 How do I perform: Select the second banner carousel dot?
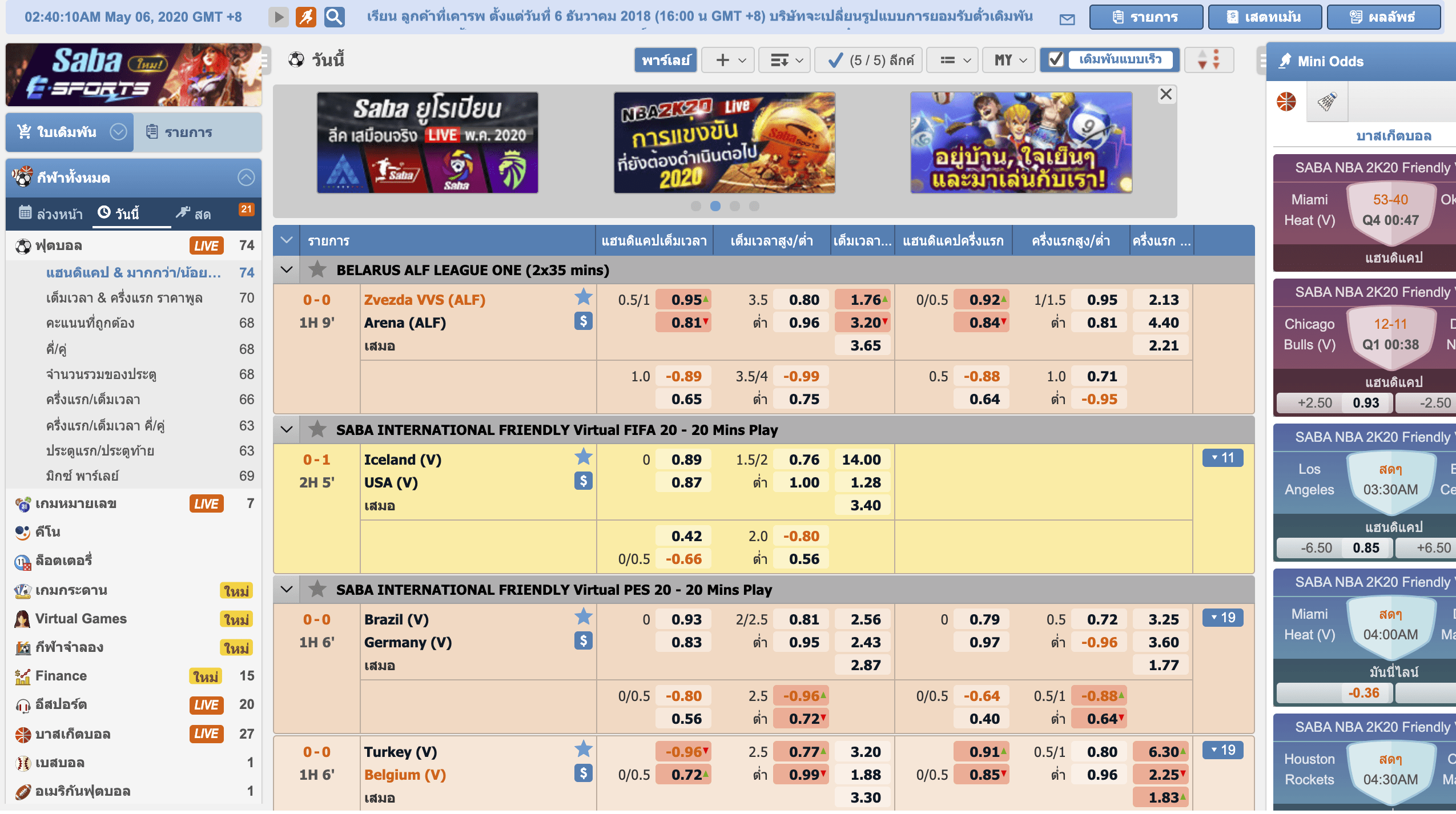click(x=715, y=206)
